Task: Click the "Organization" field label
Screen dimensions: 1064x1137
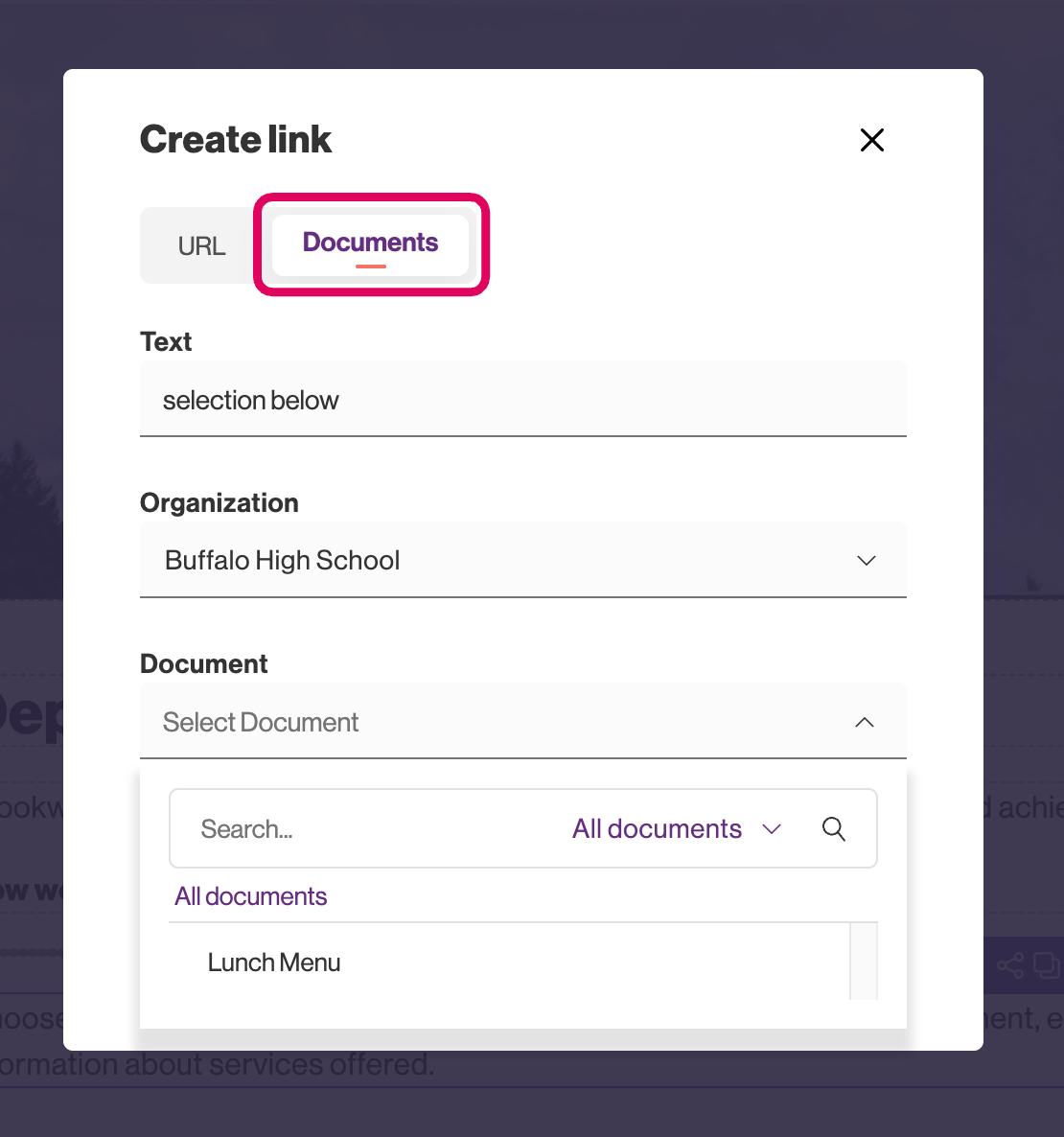Action: pos(220,503)
